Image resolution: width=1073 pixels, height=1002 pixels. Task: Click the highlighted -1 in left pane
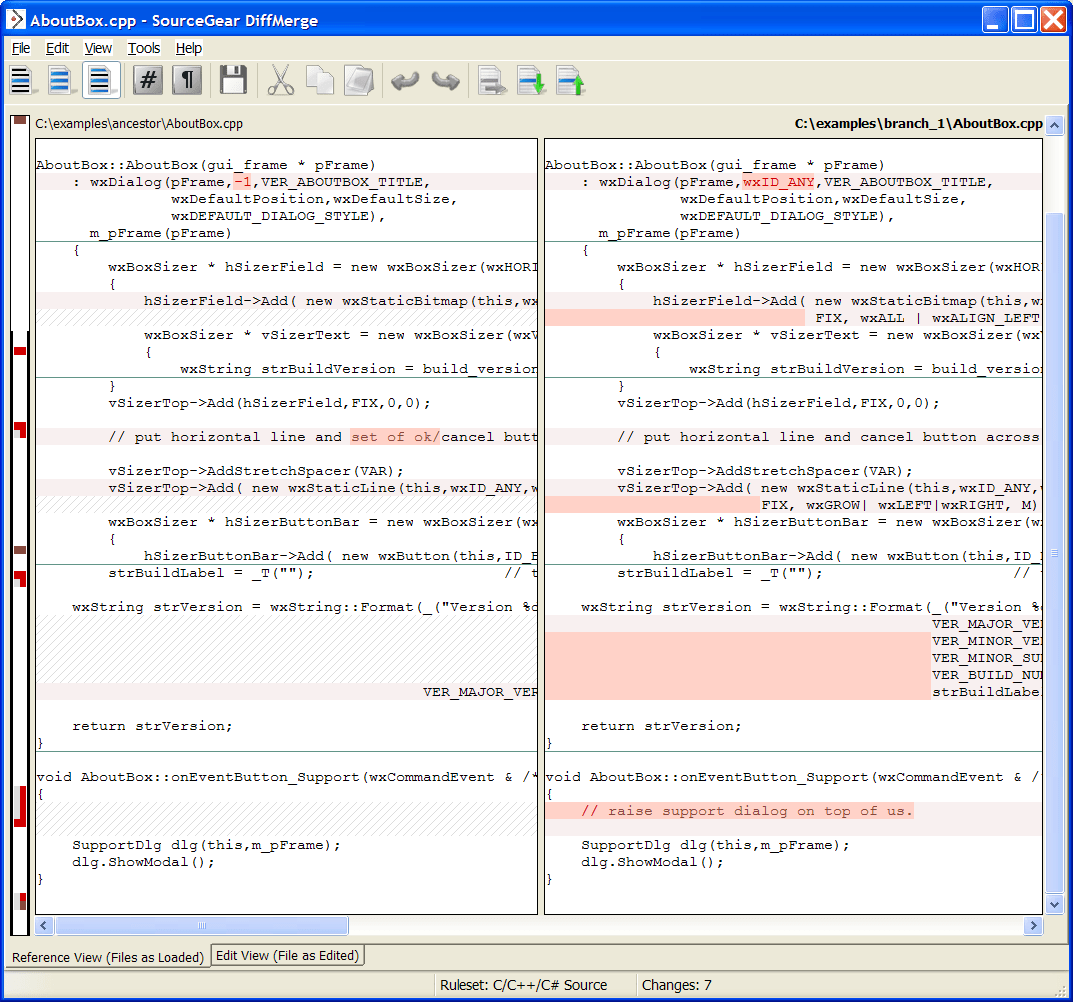pos(242,182)
